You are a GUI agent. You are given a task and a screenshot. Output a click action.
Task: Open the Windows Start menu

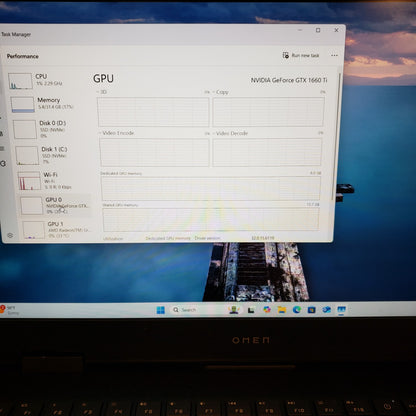coord(161,310)
